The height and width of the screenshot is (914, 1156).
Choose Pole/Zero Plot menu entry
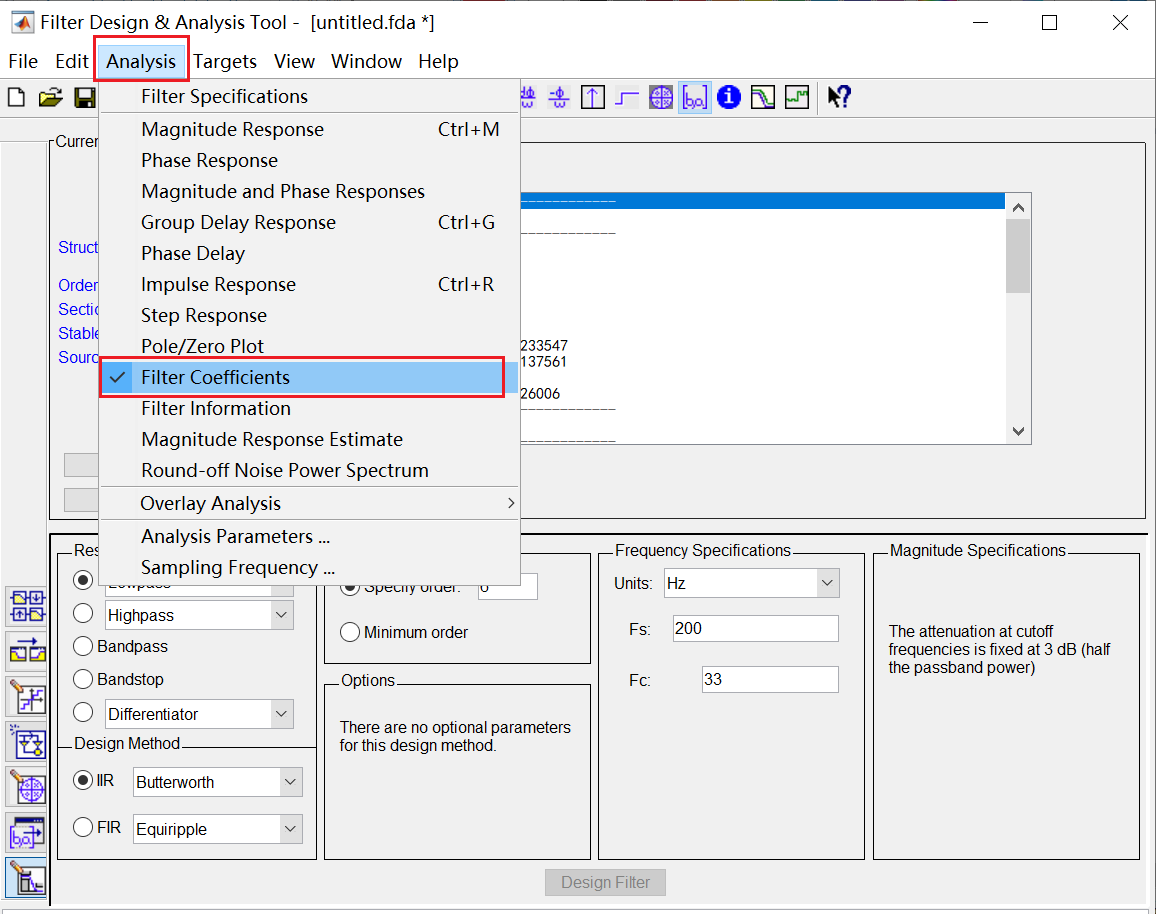(309, 346)
